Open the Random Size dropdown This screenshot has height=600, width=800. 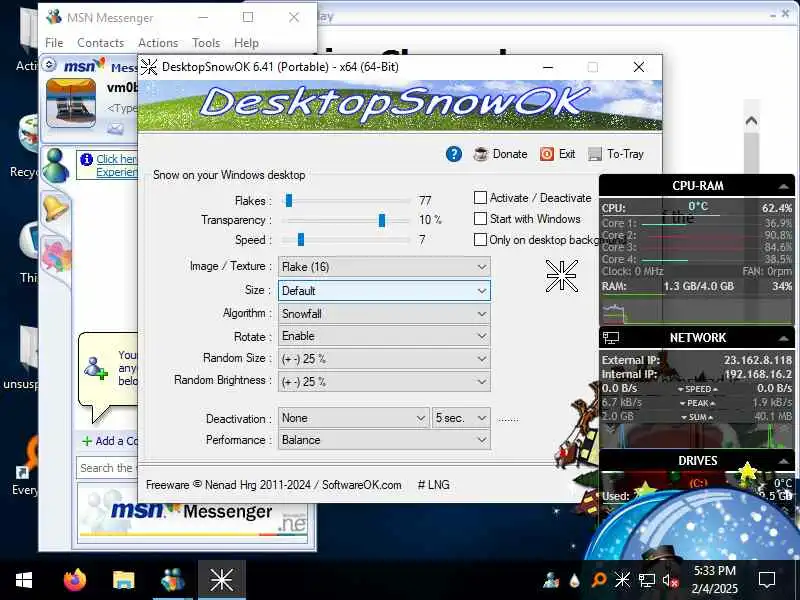(x=384, y=359)
